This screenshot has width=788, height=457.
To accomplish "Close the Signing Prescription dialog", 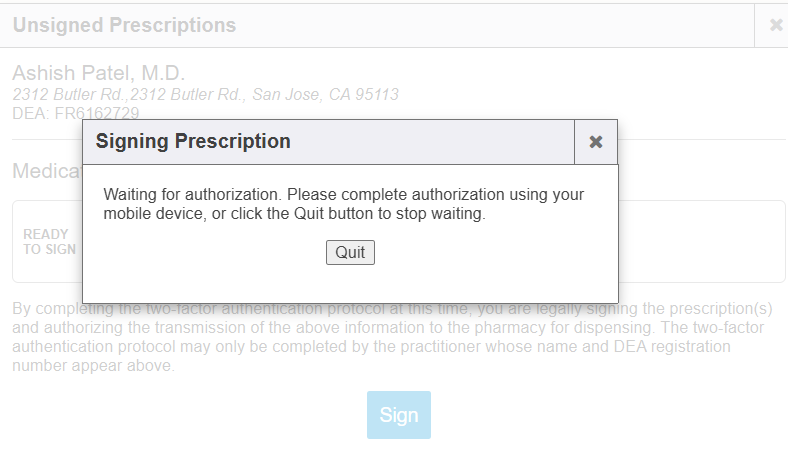I will click(596, 142).
